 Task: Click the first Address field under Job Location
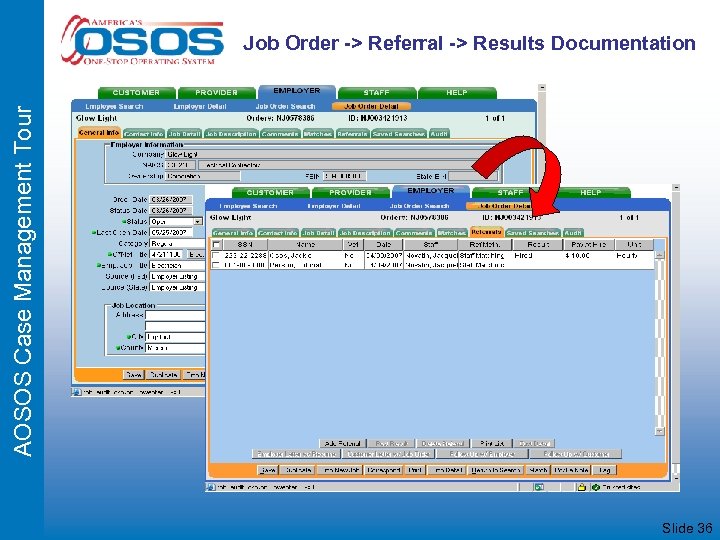coord(175,315)
